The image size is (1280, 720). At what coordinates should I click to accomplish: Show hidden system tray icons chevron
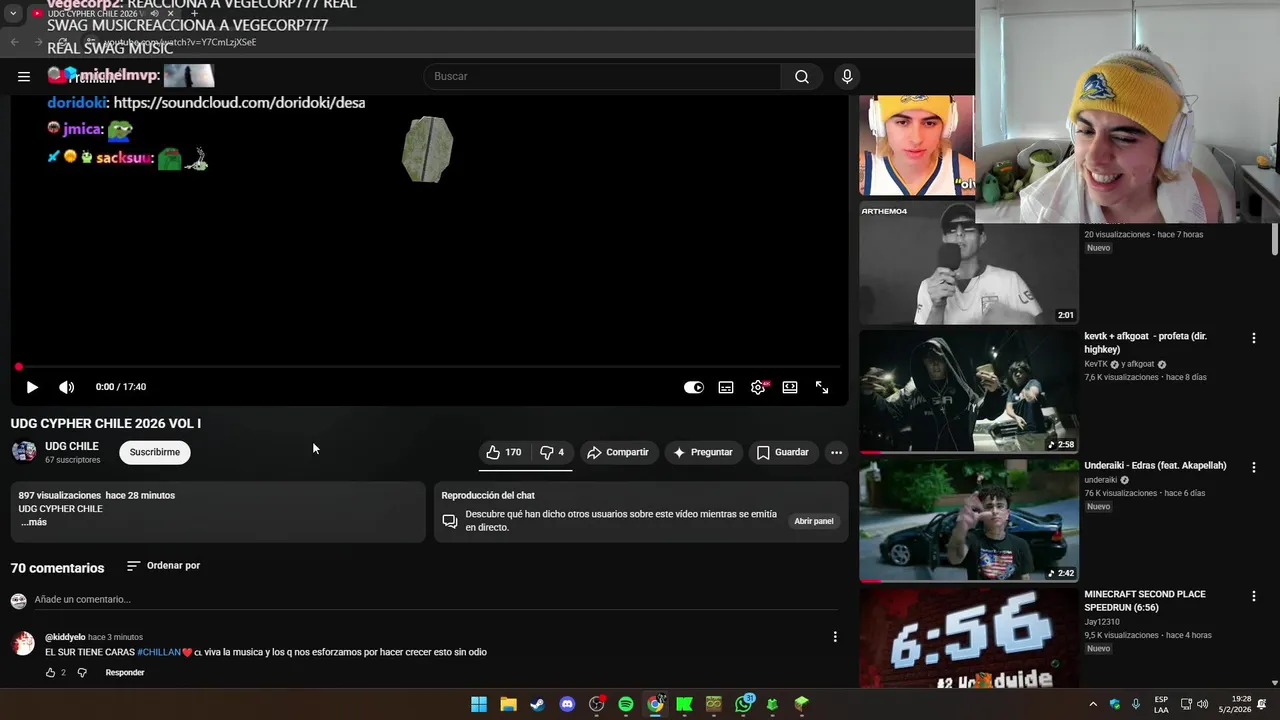coord(1093,704)
